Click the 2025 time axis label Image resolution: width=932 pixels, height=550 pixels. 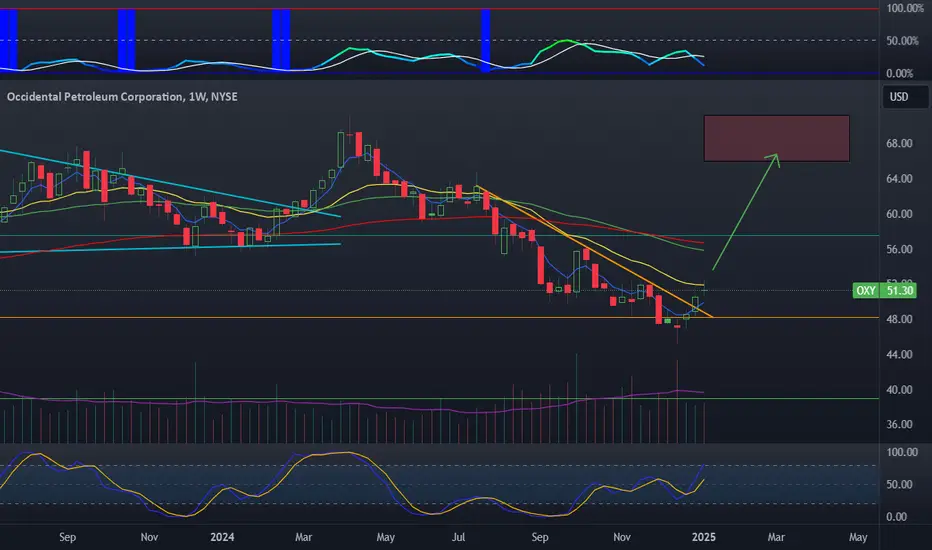(704, 537)
